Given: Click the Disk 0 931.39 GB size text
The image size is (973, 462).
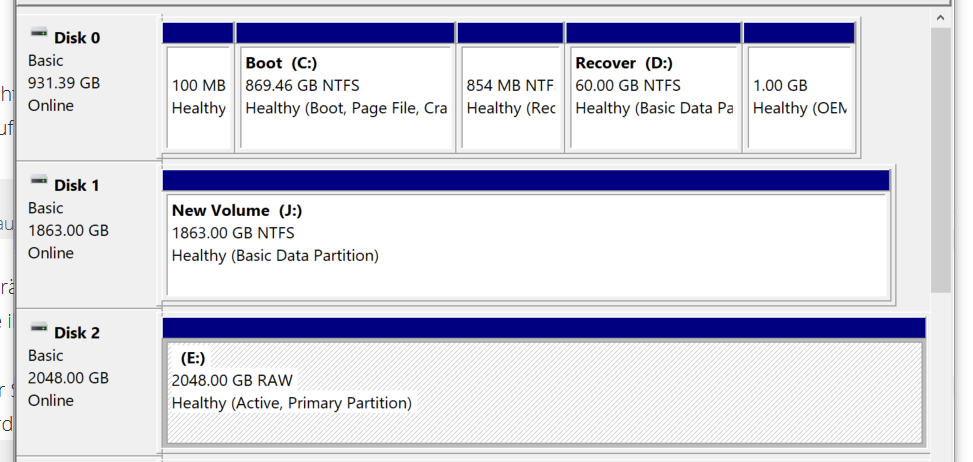Looking at the screenshot, I should 64,83.
